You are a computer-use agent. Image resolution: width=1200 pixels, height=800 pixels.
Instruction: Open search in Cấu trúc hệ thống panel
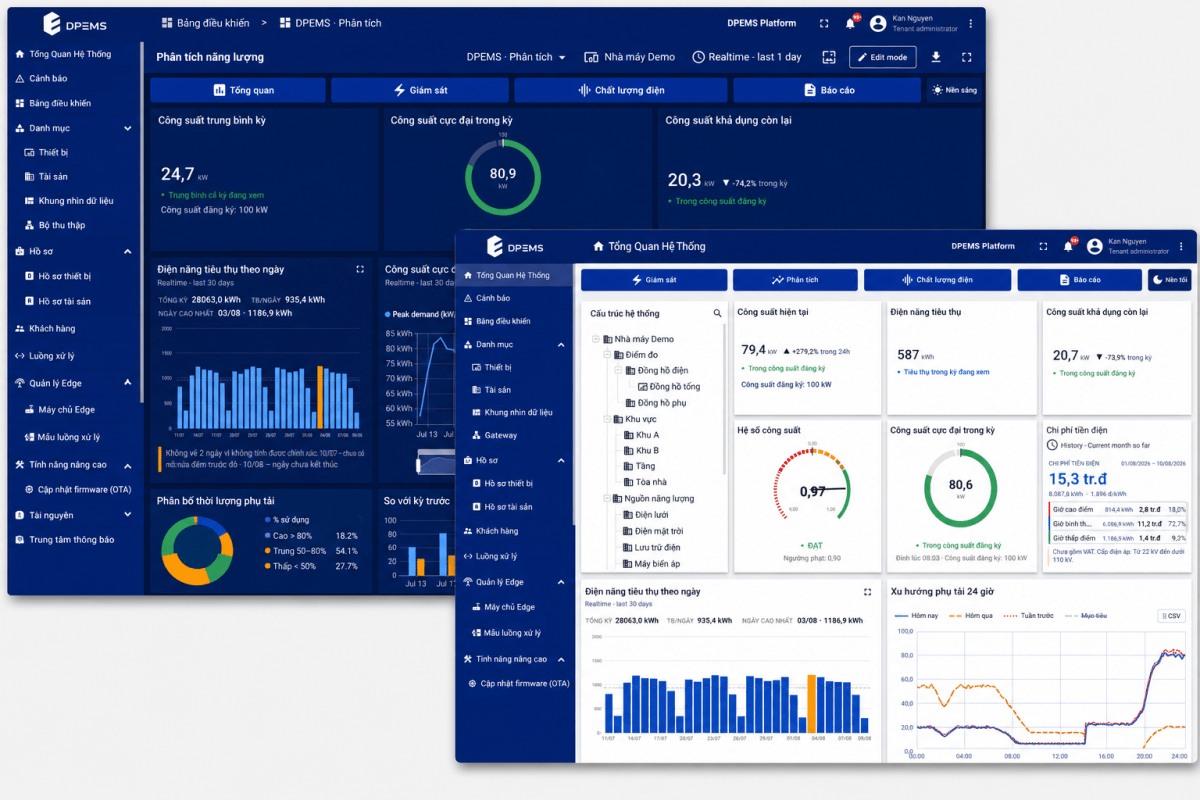(717, 313)
